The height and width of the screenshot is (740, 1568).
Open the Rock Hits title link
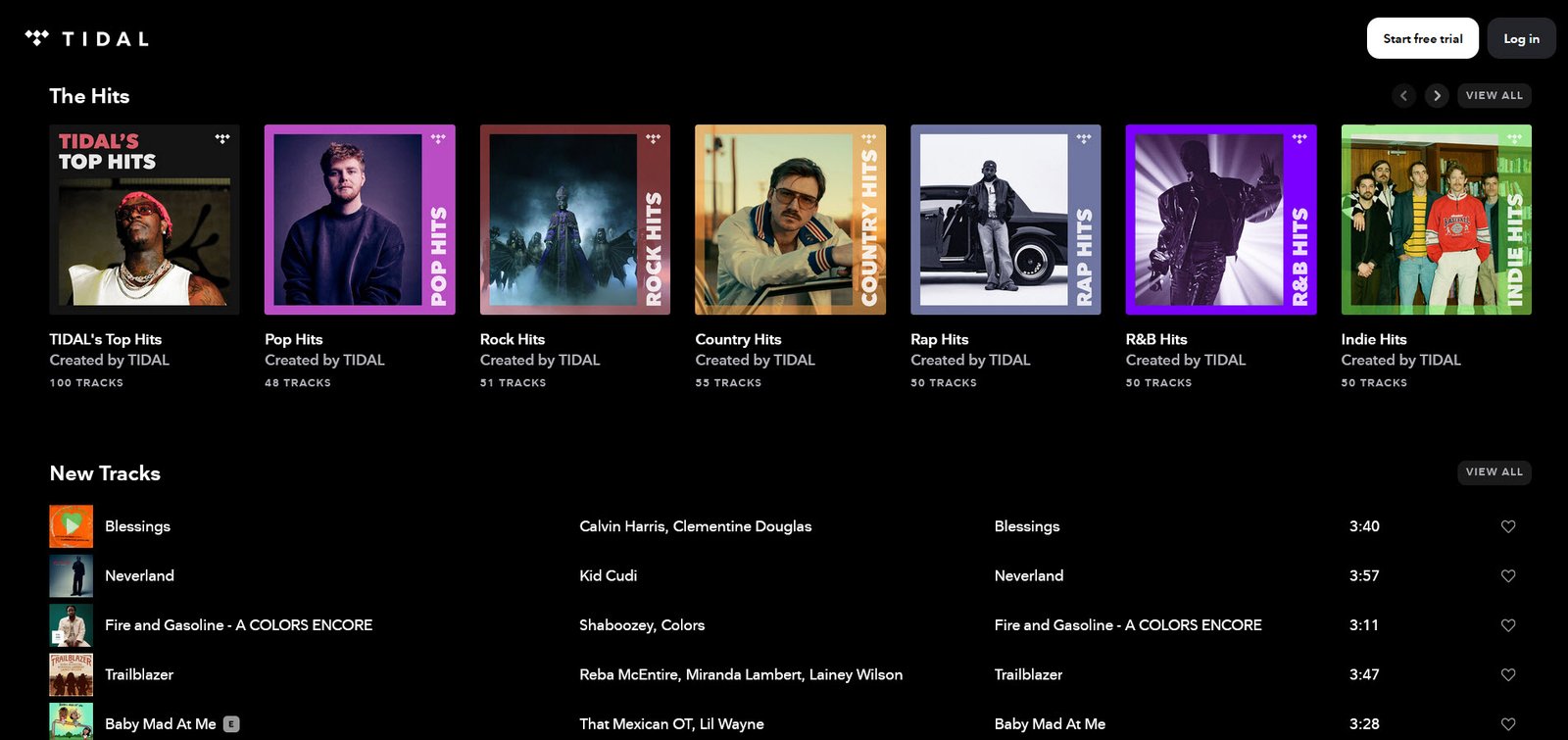click(513, 339)
